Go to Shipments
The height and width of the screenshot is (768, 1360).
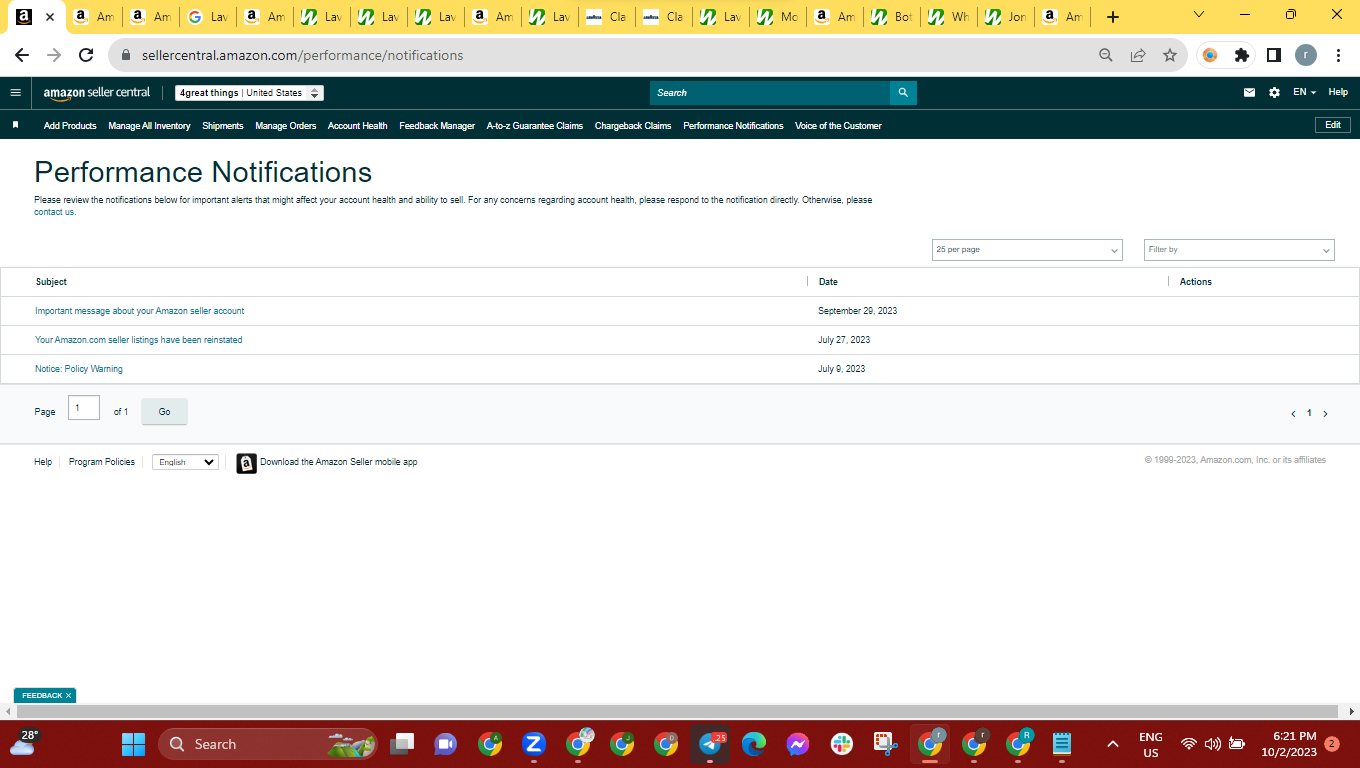coord(223,126)
